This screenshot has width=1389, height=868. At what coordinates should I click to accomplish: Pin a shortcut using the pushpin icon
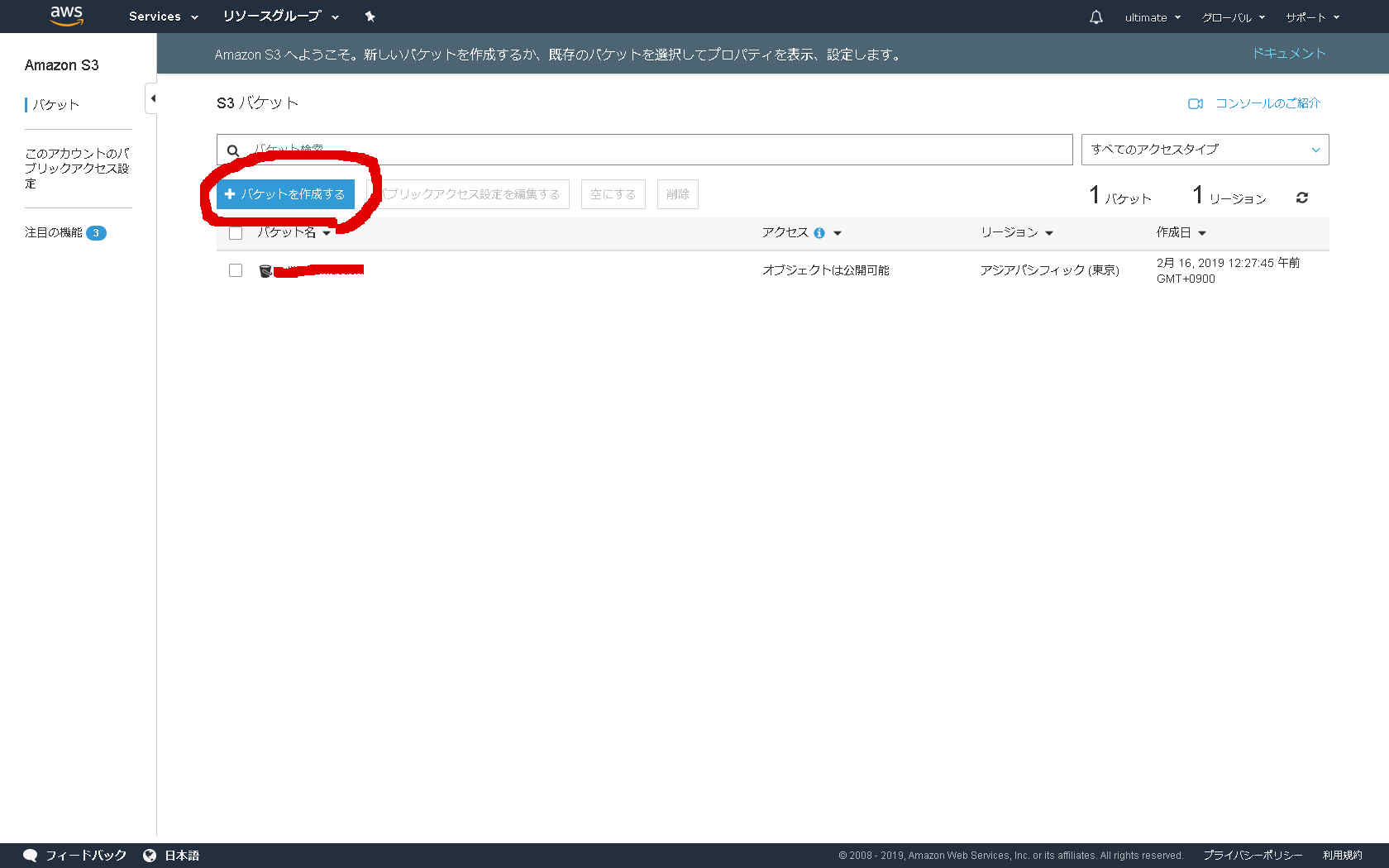370,17
